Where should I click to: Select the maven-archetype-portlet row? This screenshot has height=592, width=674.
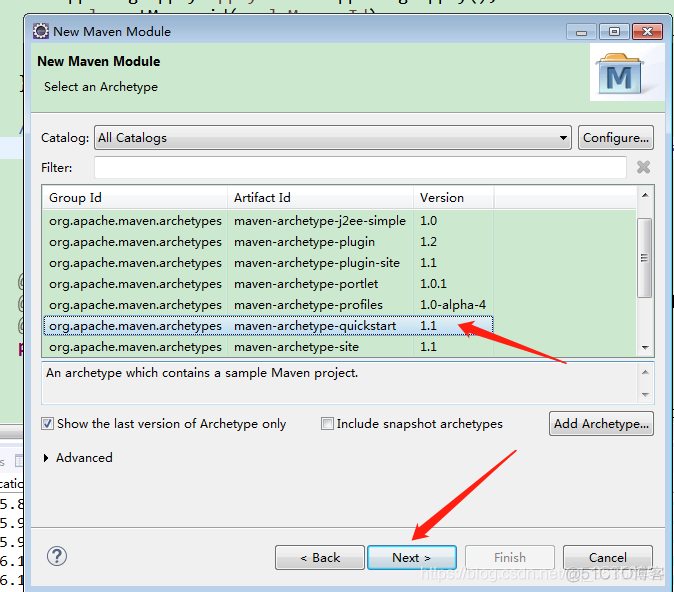[268, 284]
